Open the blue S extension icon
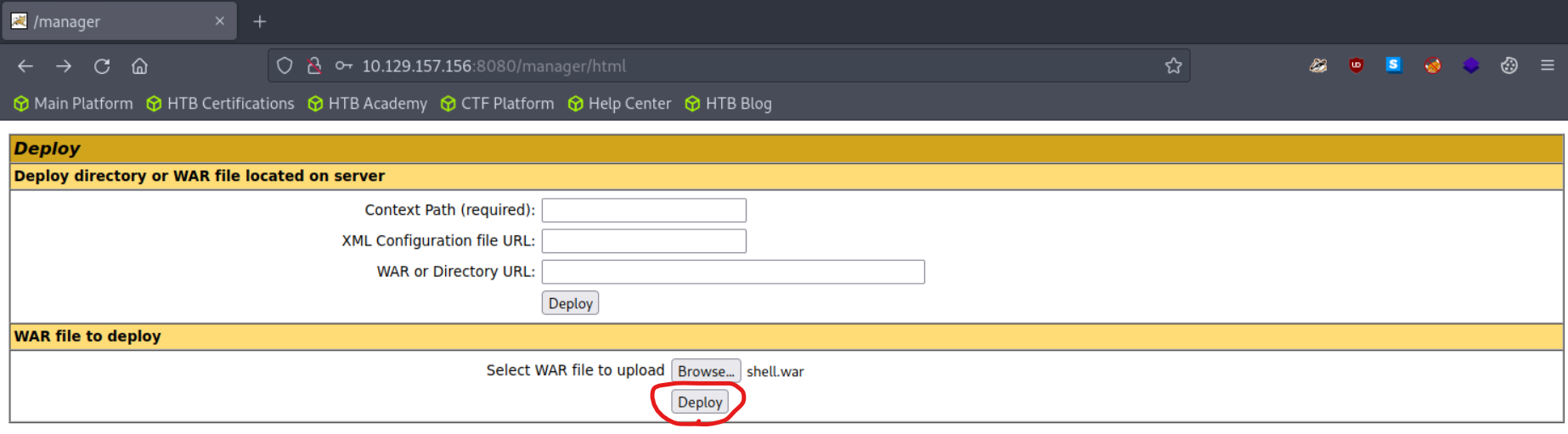The width and height of the screenshot is (1568, 434). click(1394, 65)
